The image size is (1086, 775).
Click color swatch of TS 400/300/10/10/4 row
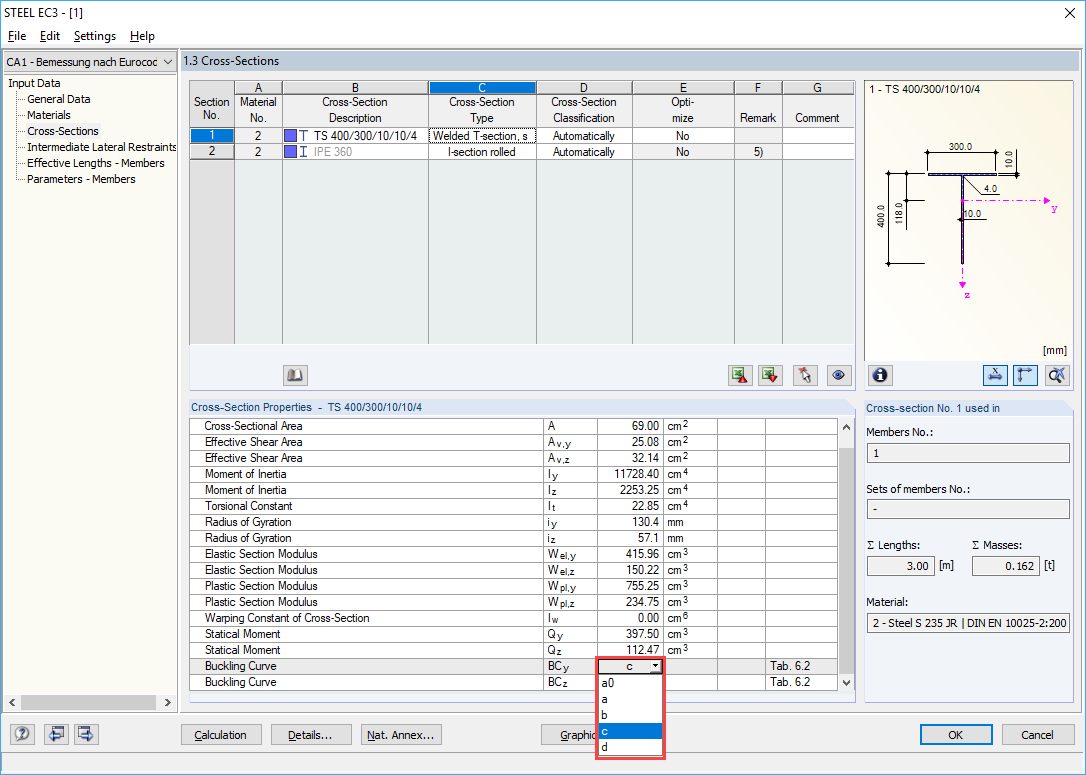(x=291, y=136)
